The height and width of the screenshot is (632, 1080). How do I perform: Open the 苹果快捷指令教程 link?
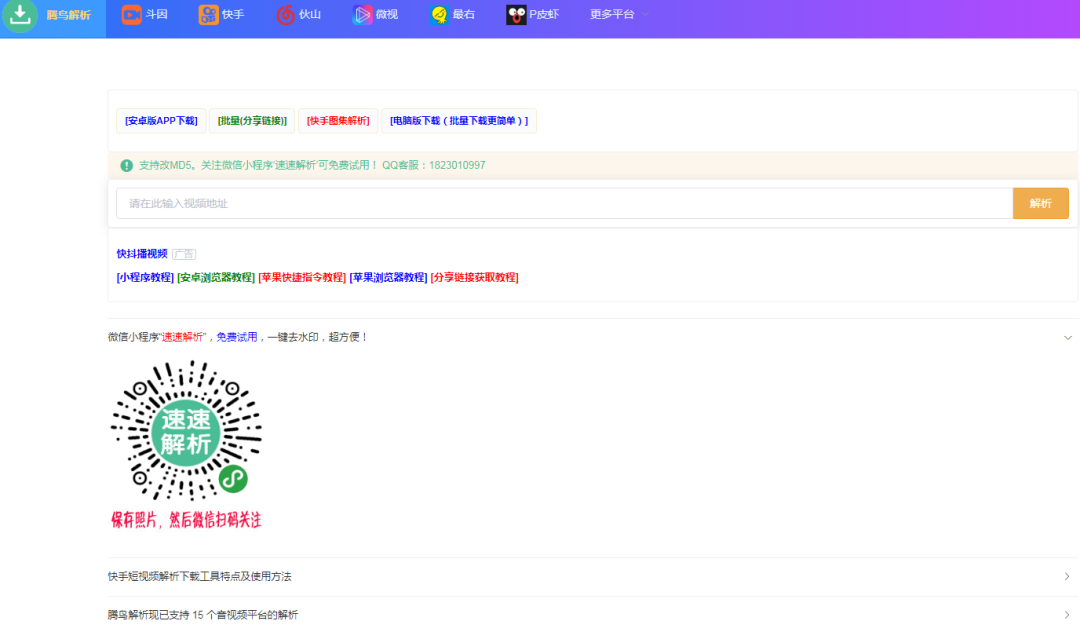pos(302,277)
